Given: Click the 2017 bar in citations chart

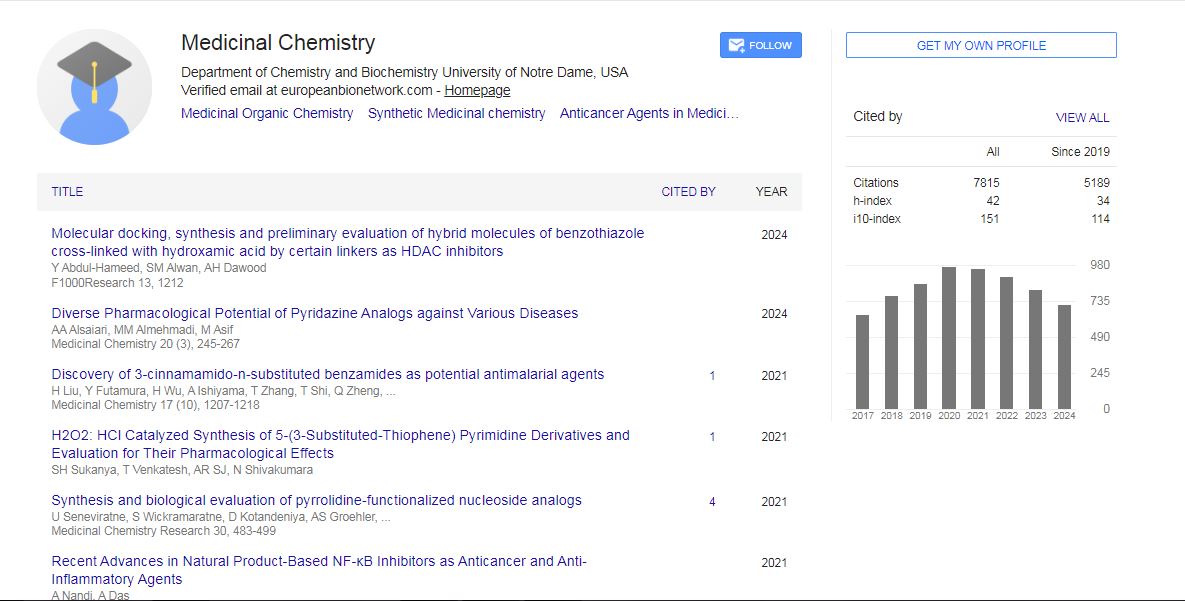Looking at the screenshot, I should (x=862, y=361).
